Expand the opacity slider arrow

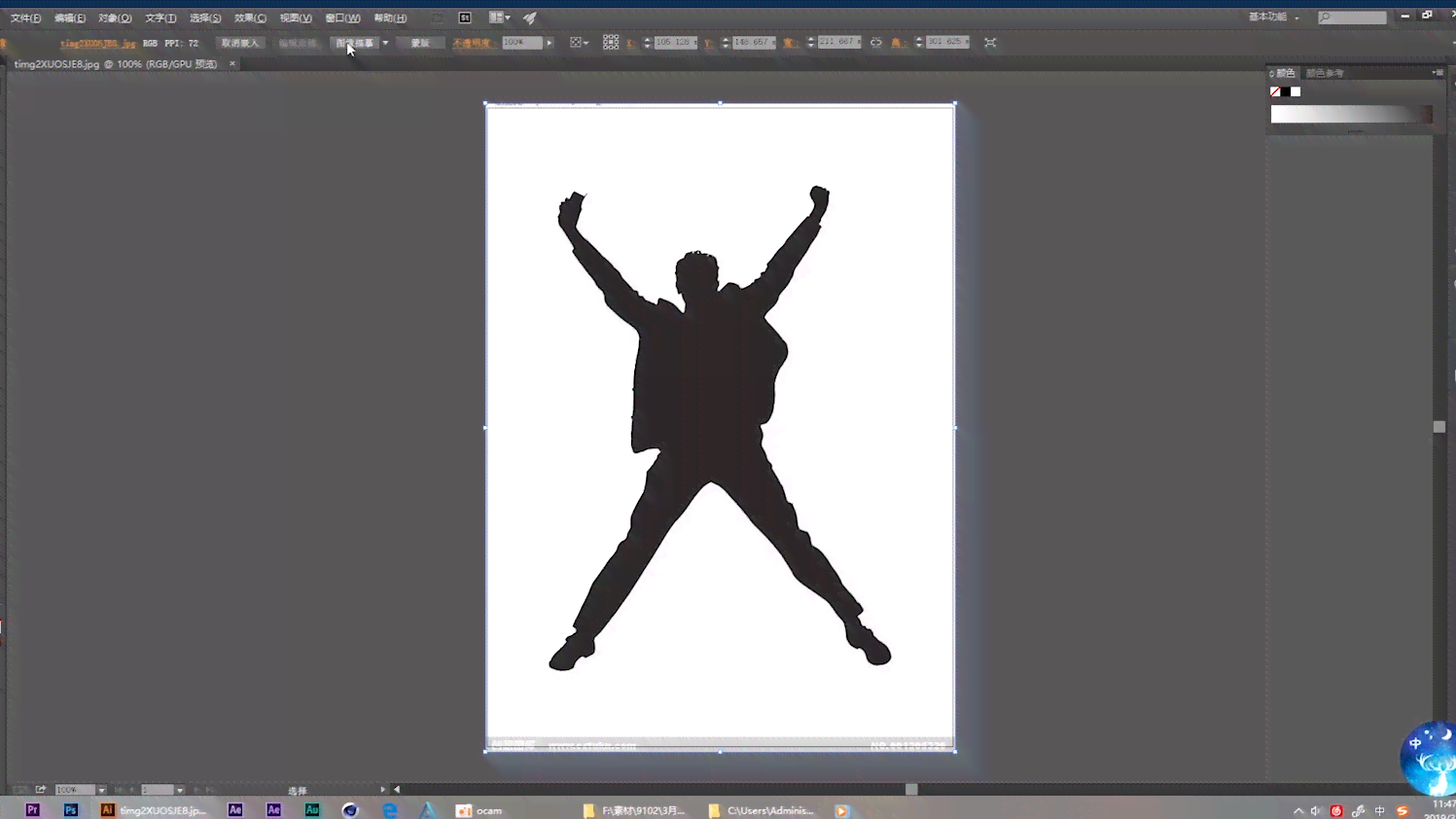tap(550, 43)
